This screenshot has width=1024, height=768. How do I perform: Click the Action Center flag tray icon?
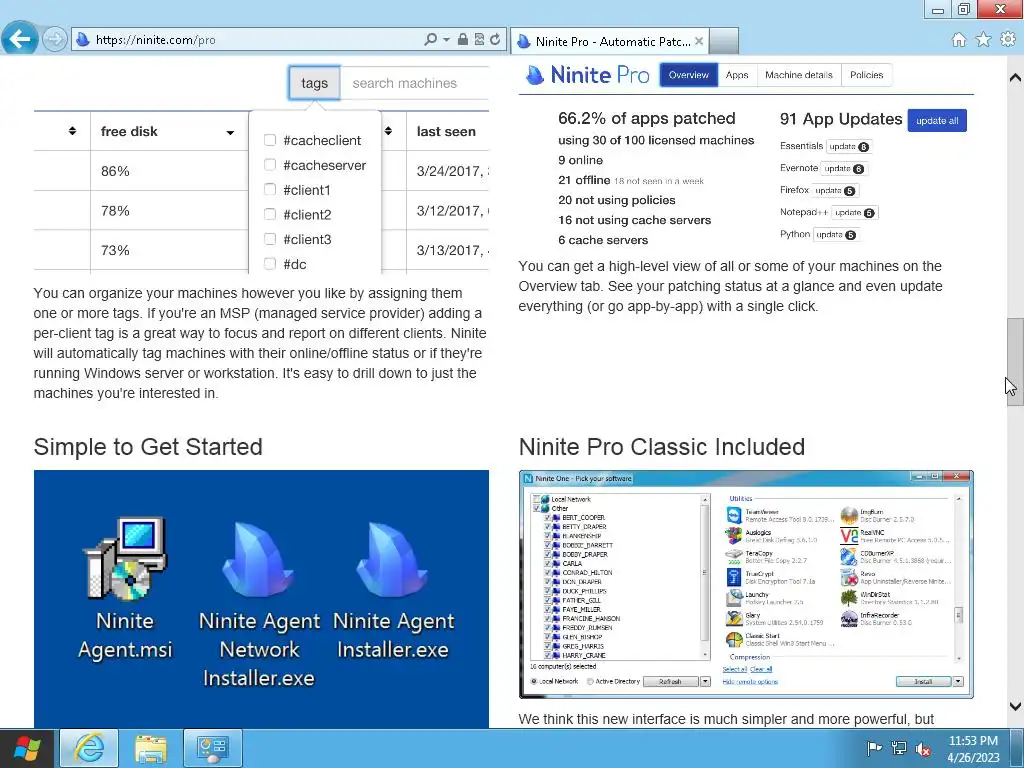click(x=874, y=748)
